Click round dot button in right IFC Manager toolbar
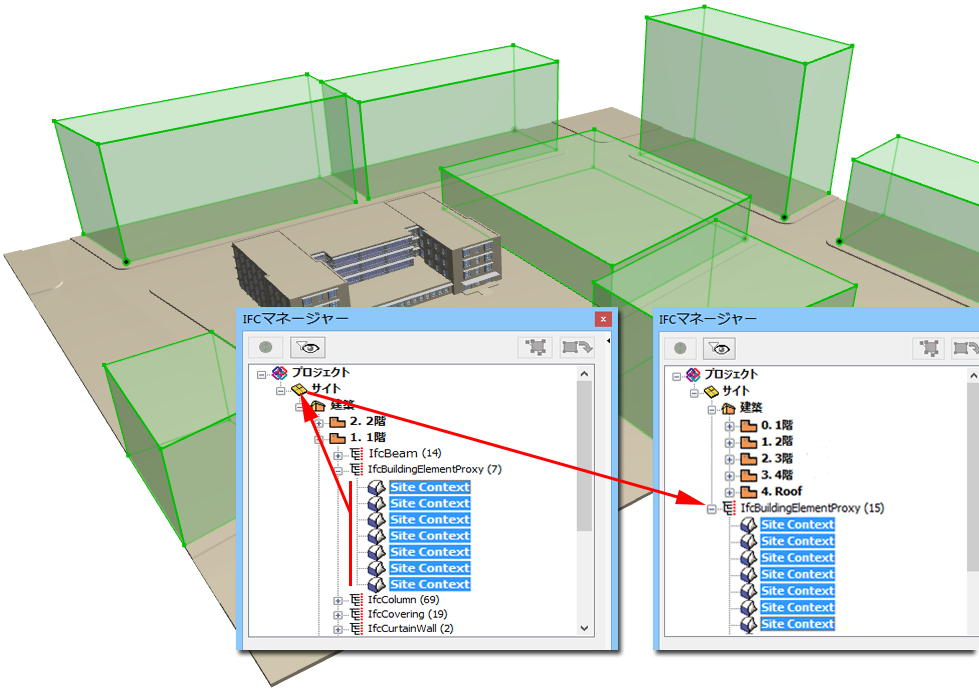Image resolution: width=979 pixels, height=694 pixels. [x=680, y=348]
